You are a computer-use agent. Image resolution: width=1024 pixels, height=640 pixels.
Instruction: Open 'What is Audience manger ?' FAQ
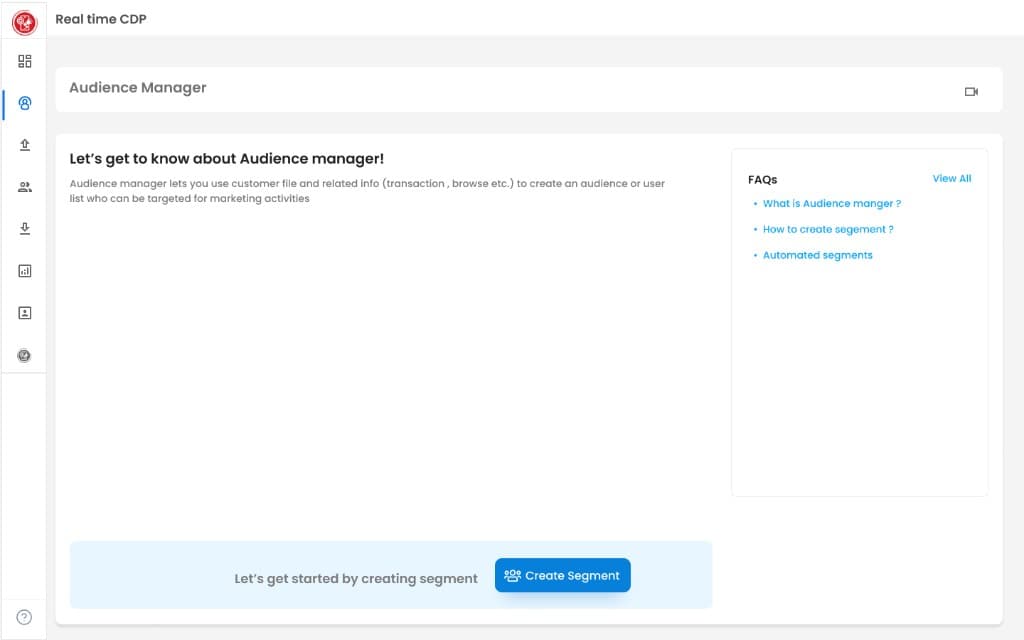(831, 204)
